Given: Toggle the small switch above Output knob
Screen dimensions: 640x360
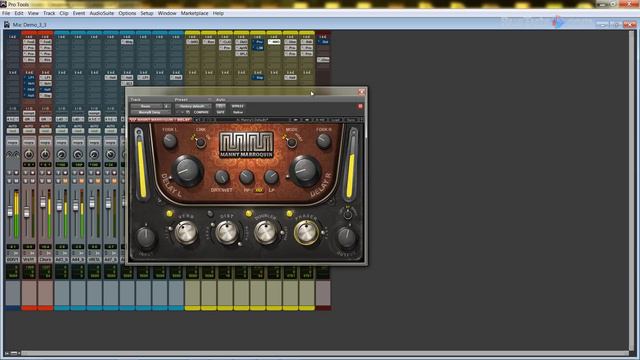Looking at the screenshot, I should (x=348, y=215).
